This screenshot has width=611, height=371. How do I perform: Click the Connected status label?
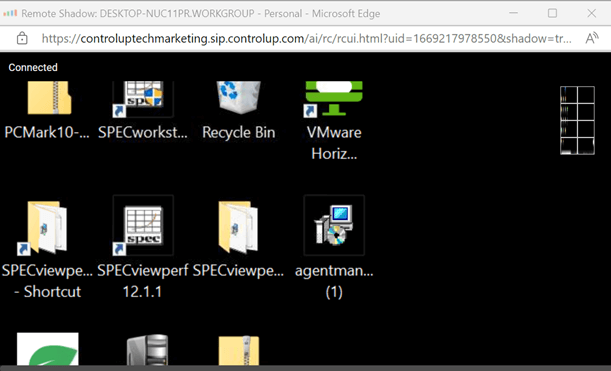[x=33, y=67]
